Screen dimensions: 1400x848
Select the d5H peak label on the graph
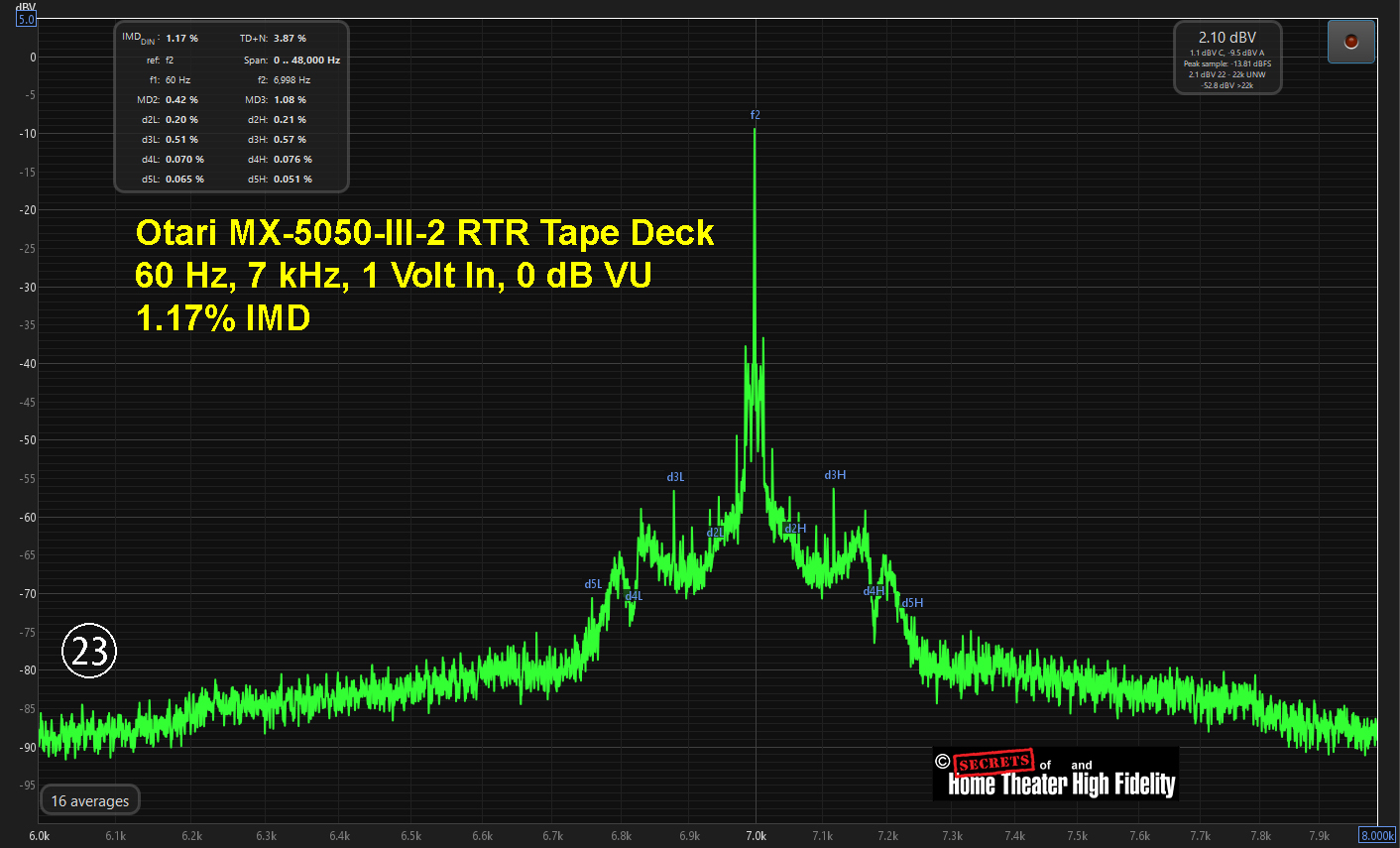click(x=912, y=603)
